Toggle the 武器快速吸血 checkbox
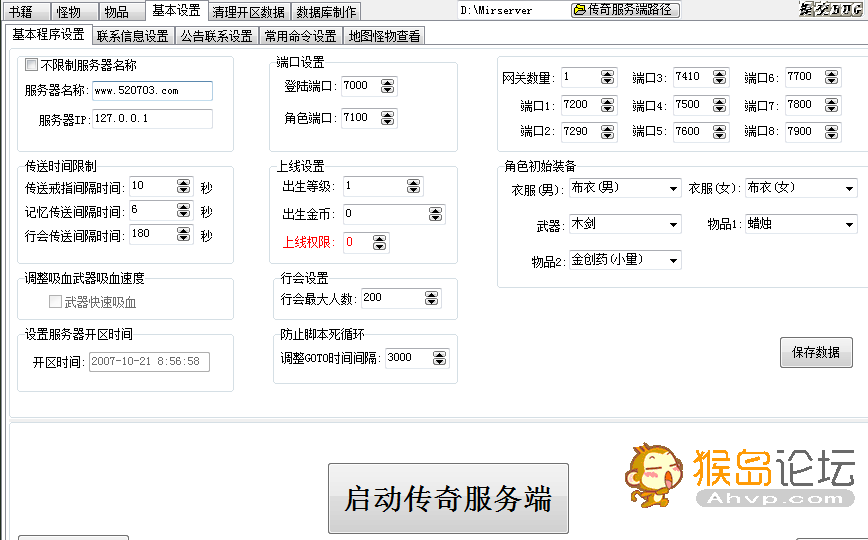The width and height of the screenshot is (868, 540). pyautogui.click(x=56, y=302)
